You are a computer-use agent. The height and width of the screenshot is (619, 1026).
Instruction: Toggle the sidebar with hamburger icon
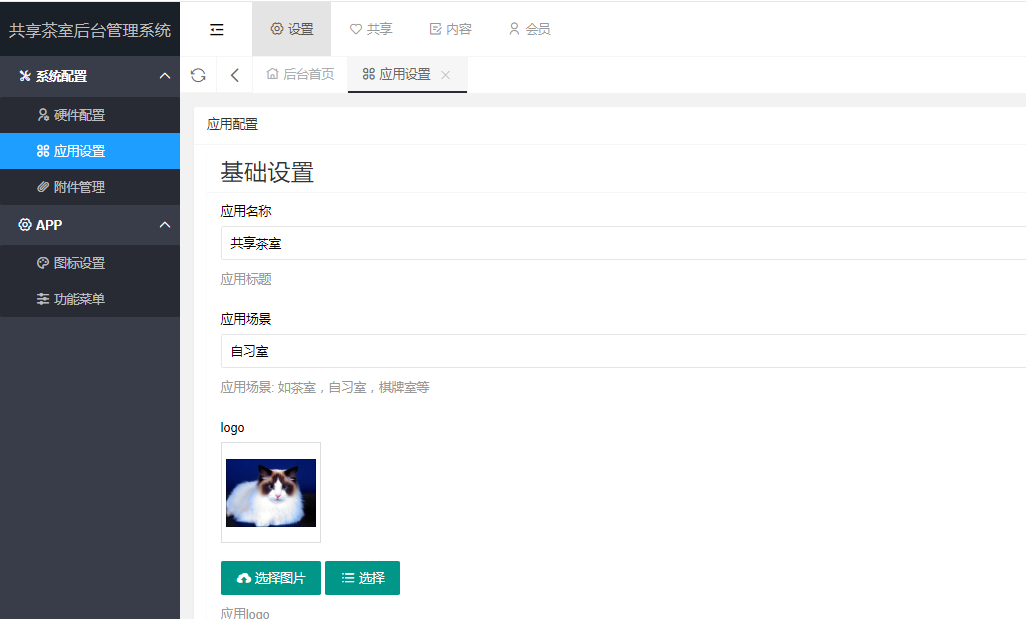click(x=216, y=29)
